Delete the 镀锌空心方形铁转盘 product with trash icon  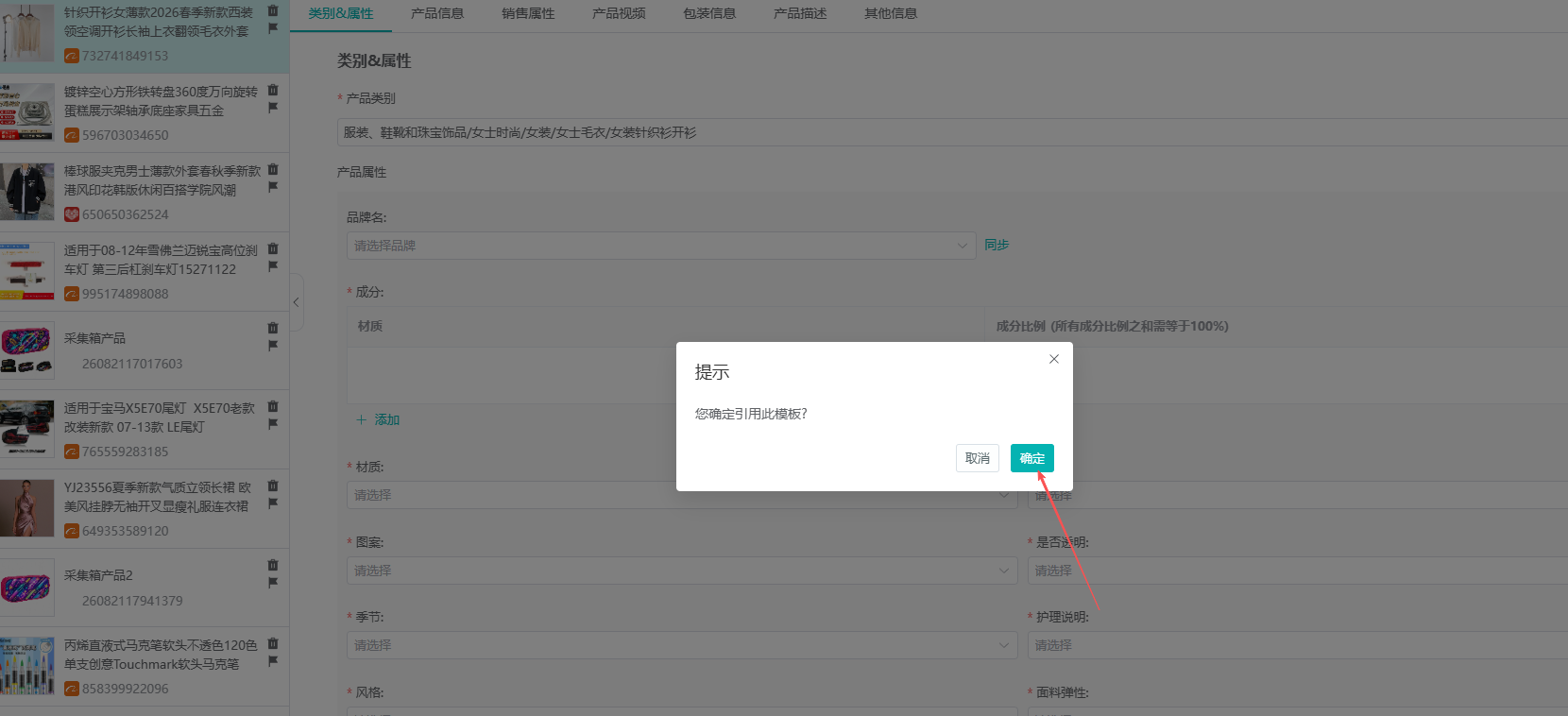tap(273, 90)
